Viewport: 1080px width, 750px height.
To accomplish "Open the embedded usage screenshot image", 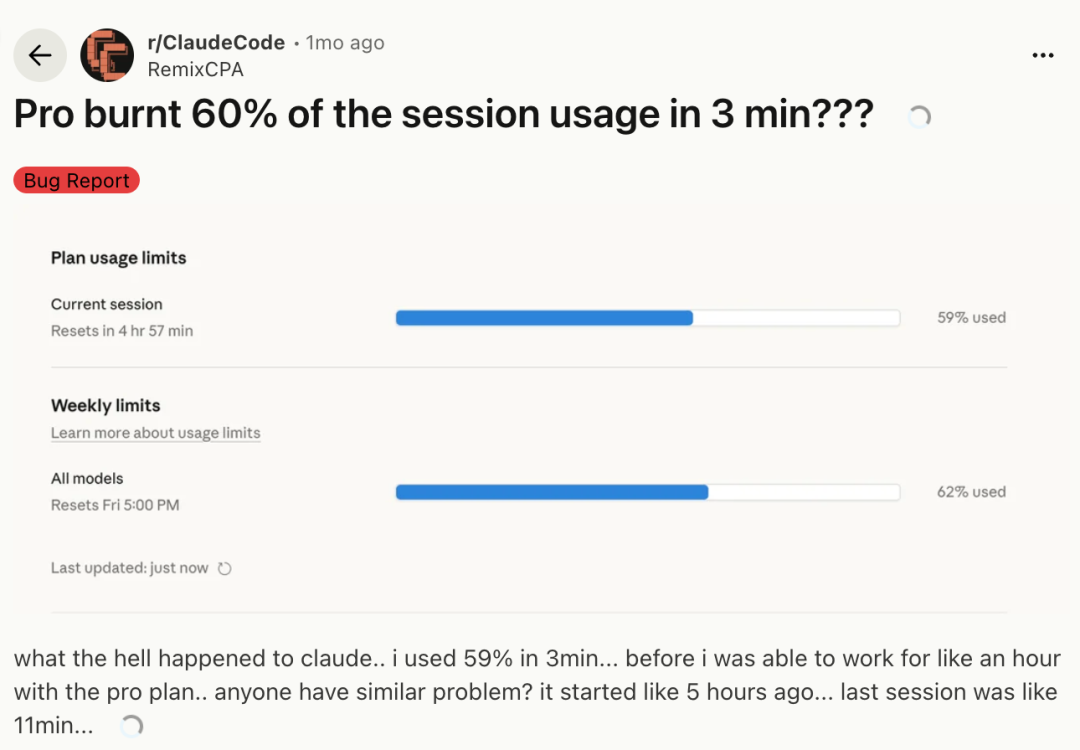I will click(x=540, y=410).
